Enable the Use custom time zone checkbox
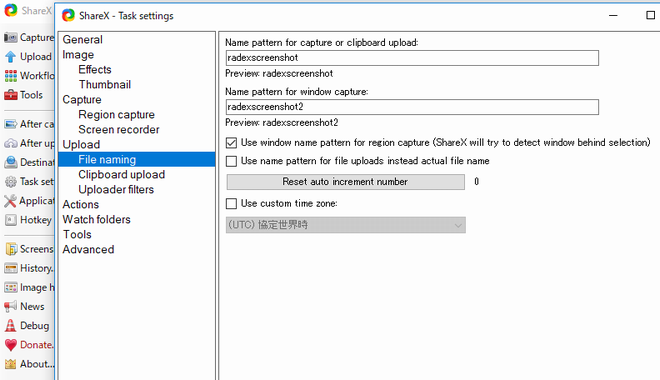Viewport: 660px width, 380px height. point(232,204)
